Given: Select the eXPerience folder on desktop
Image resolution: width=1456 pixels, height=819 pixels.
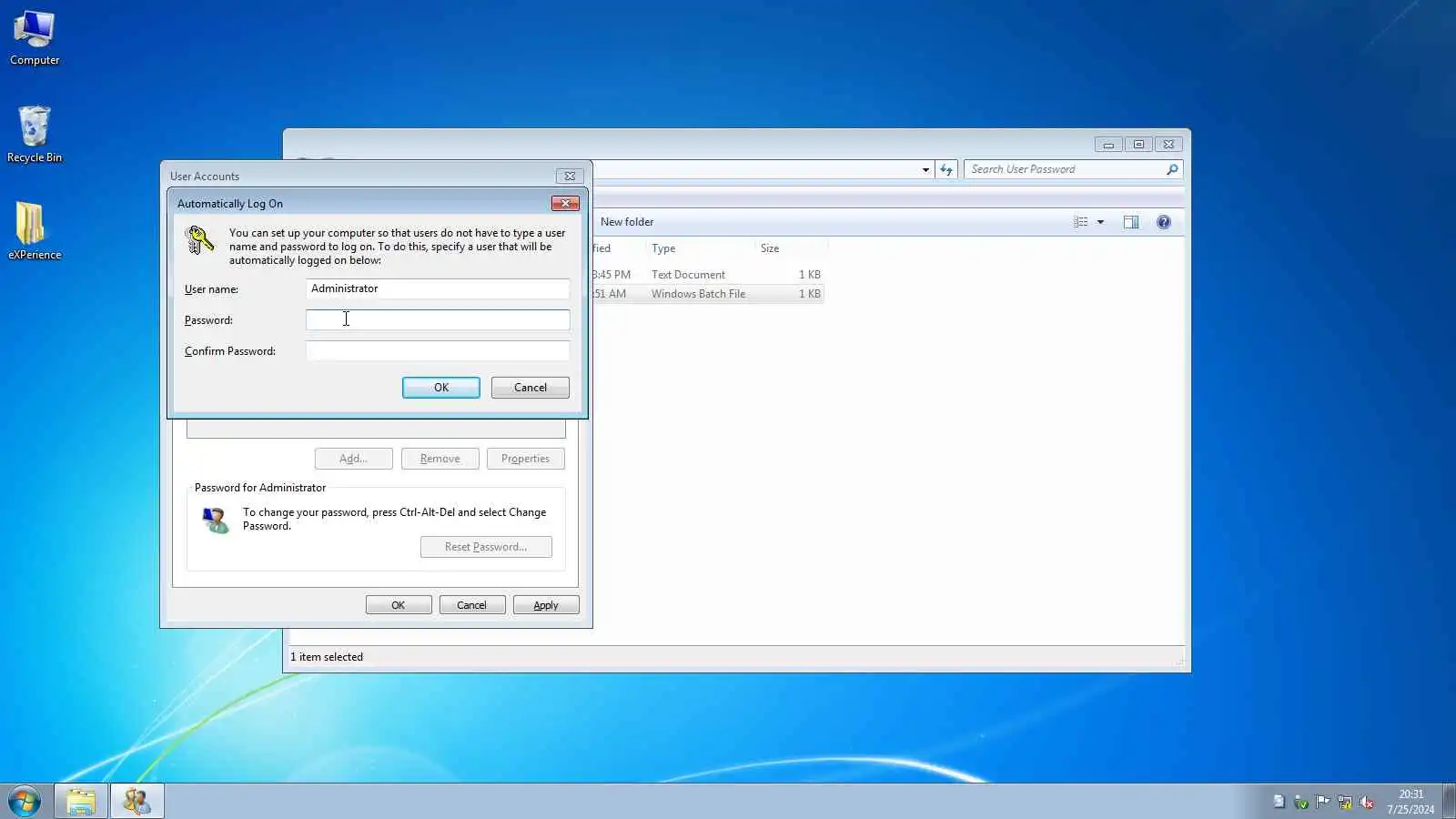Looking at the screenshot, I should [x=35, y=231].
